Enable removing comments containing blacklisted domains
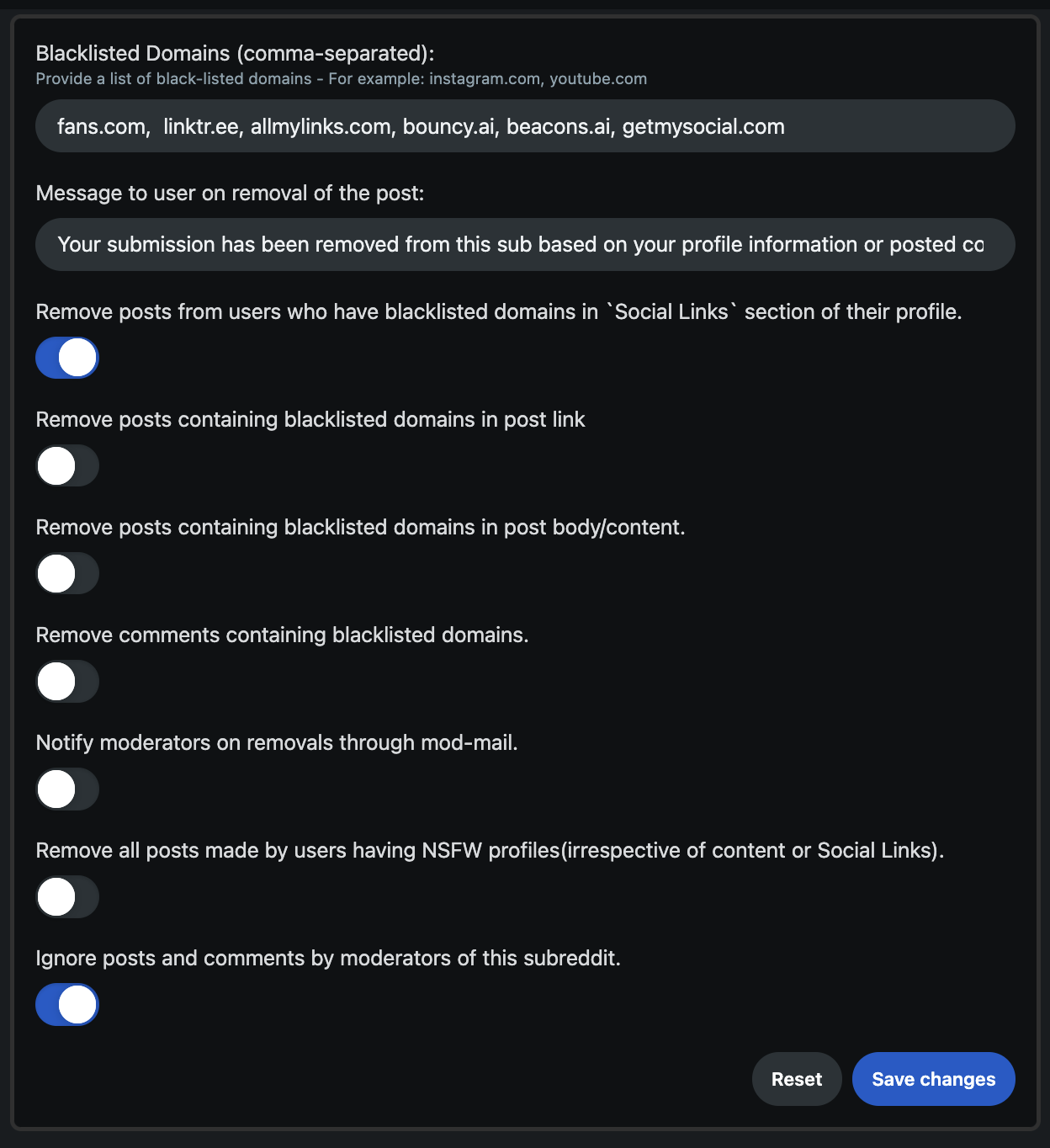This screenshot has height=1148, width=1050. [67, 681]
